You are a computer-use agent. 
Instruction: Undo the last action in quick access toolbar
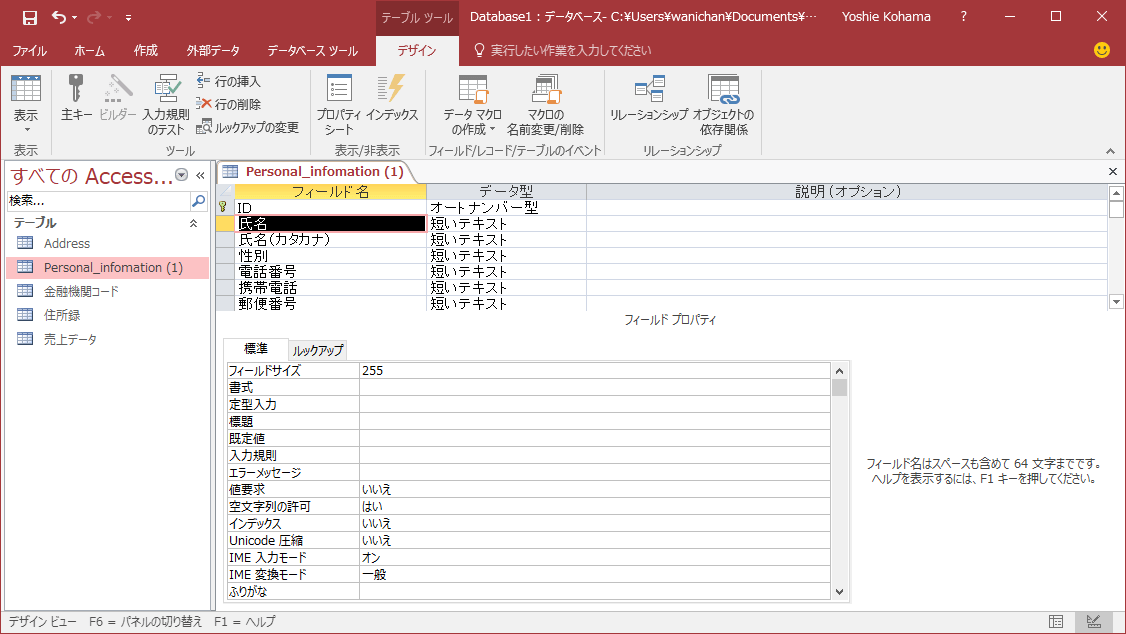(x=59, y=17)
